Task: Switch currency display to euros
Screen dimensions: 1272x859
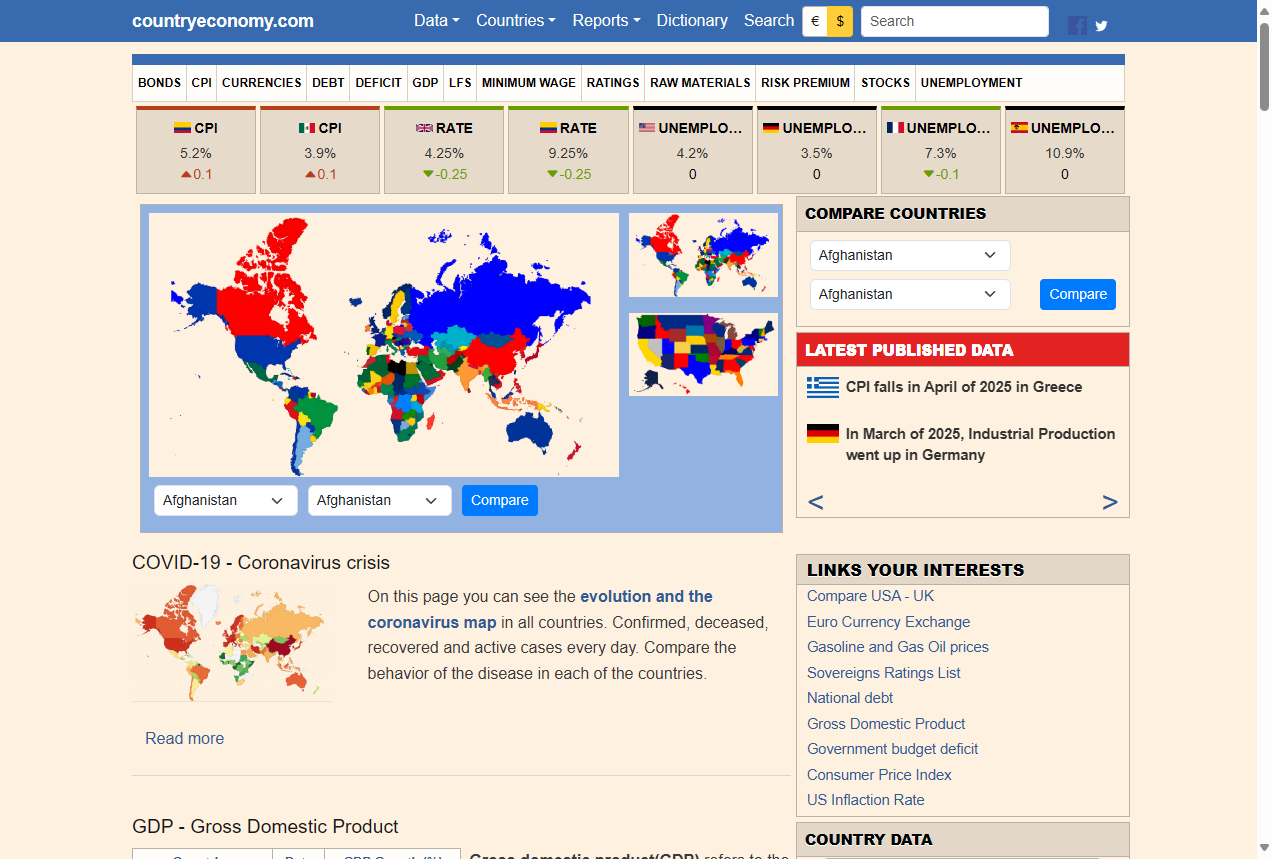Action: pos(814,20)
